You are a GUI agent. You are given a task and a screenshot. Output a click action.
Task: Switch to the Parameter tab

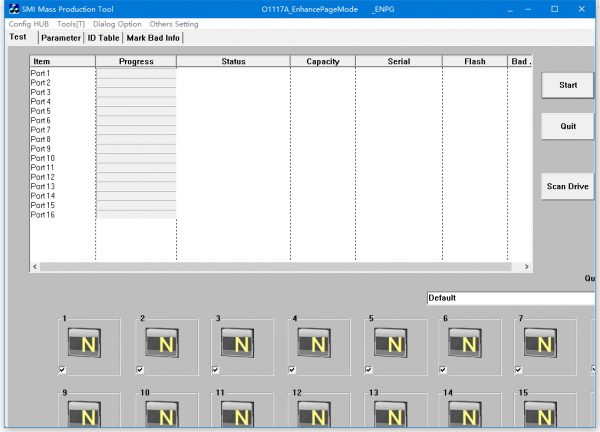[x=61, y=37]
